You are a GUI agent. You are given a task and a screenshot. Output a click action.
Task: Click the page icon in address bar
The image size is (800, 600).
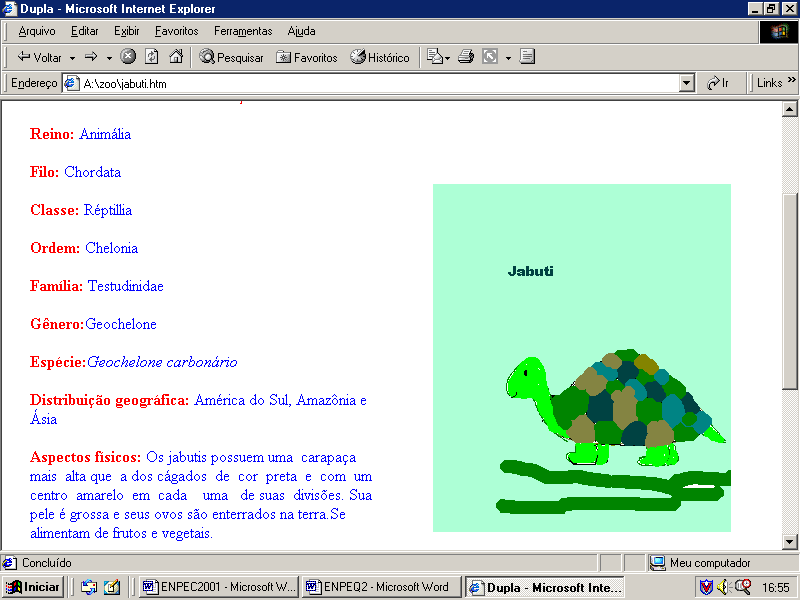(72, 83)
